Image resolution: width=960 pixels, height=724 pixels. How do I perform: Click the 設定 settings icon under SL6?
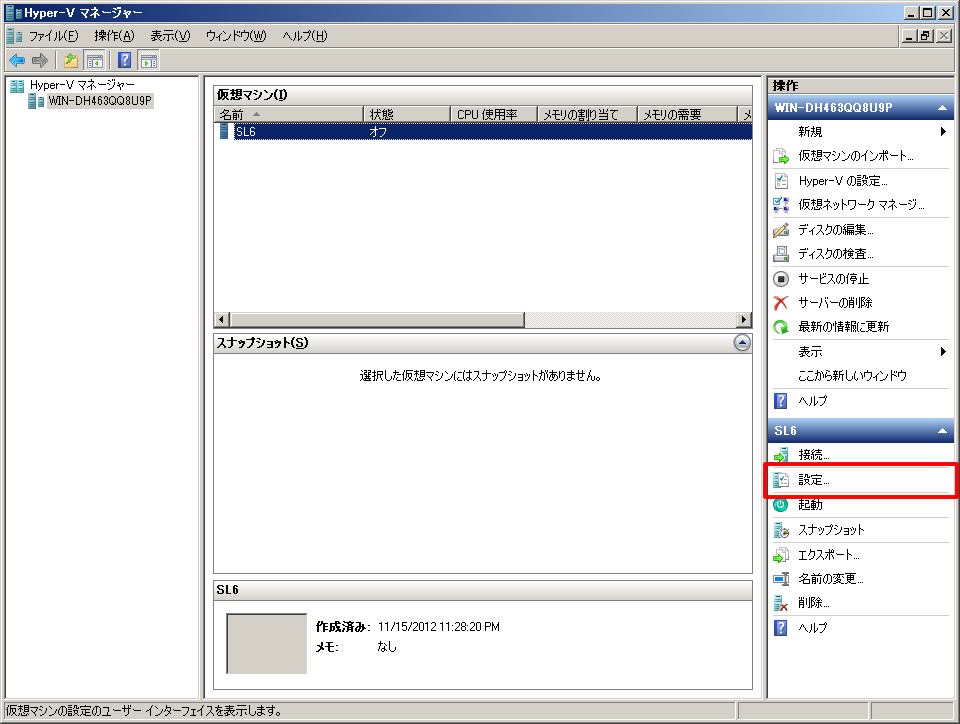tap(781, 480)
